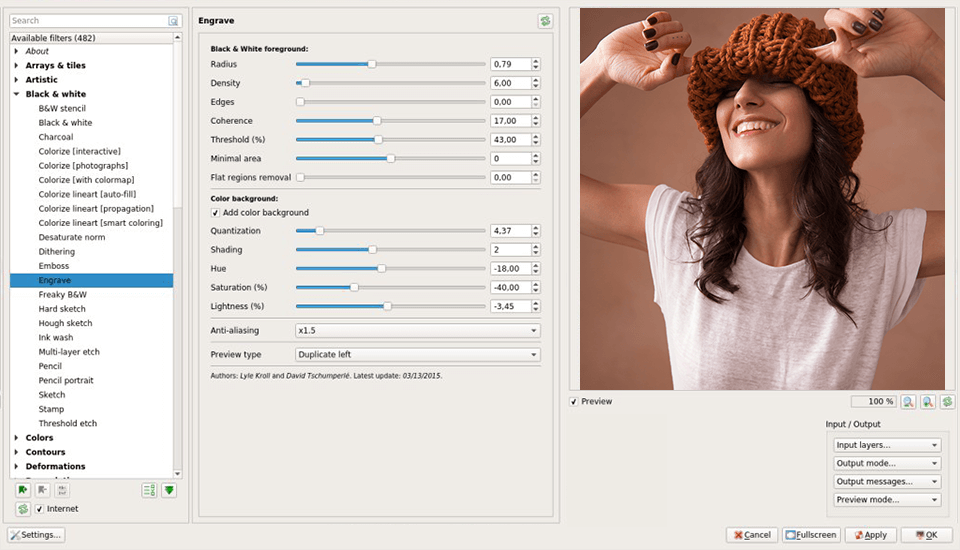Open the Anti-aliasing x1.5 dropdown
The width and height of the screenshot is (960, 550).
418,331
